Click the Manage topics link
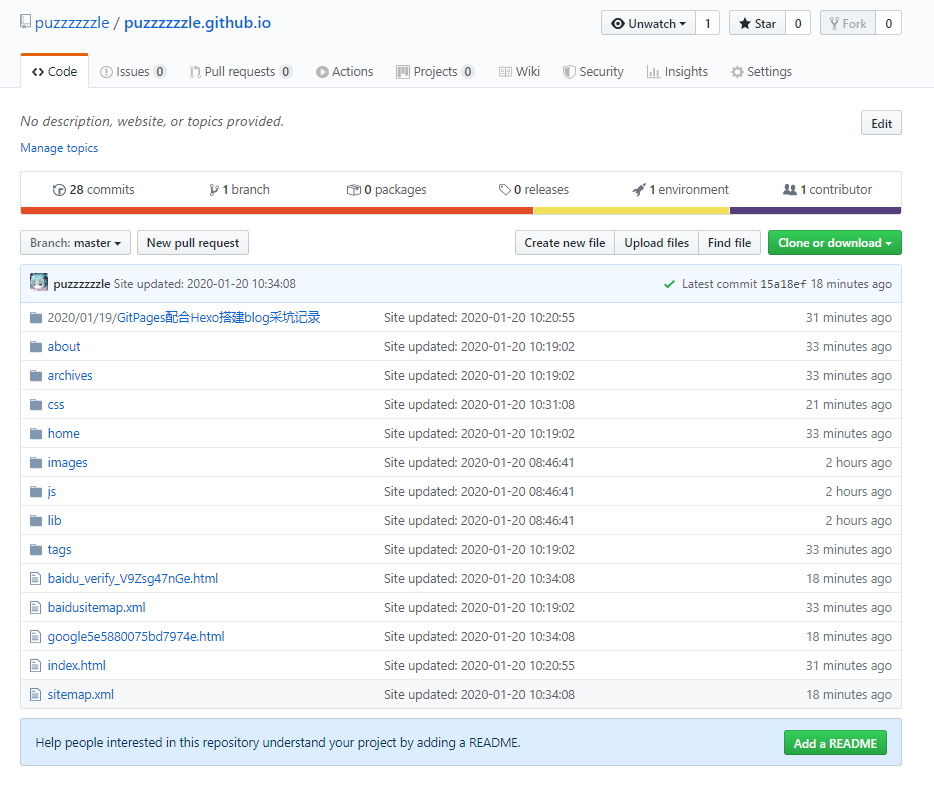This screenshot has width=934, height=786. coord(59,148)
